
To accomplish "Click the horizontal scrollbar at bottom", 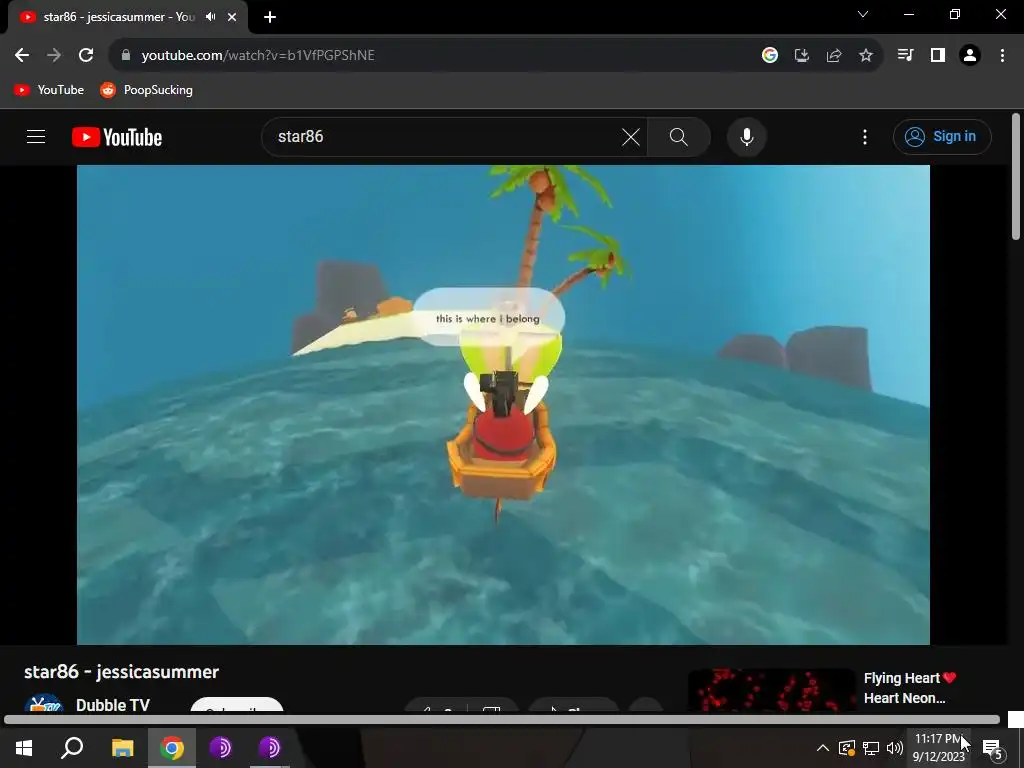I will (x=502, y=720).
